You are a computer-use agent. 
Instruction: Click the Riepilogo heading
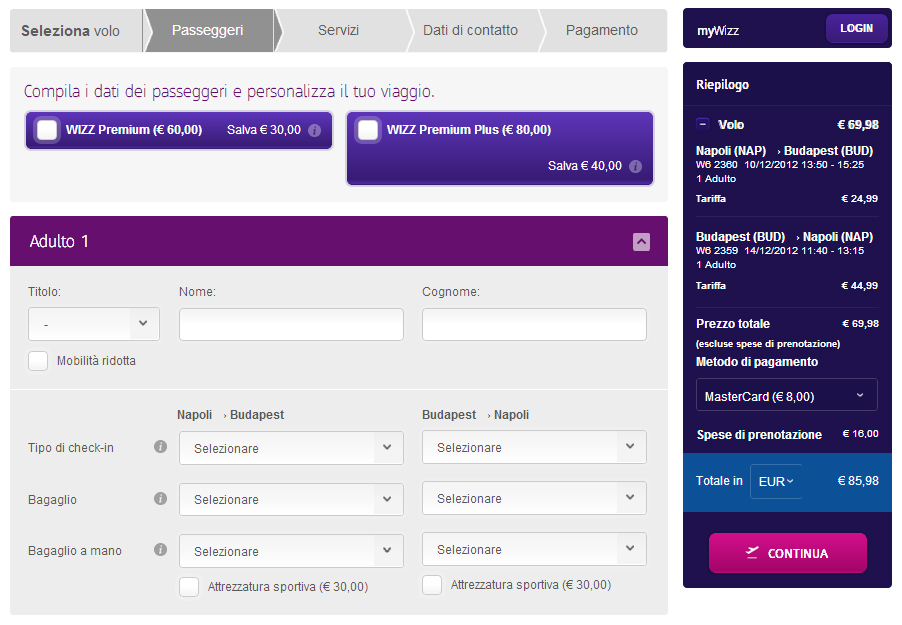(x=722, y=85)
